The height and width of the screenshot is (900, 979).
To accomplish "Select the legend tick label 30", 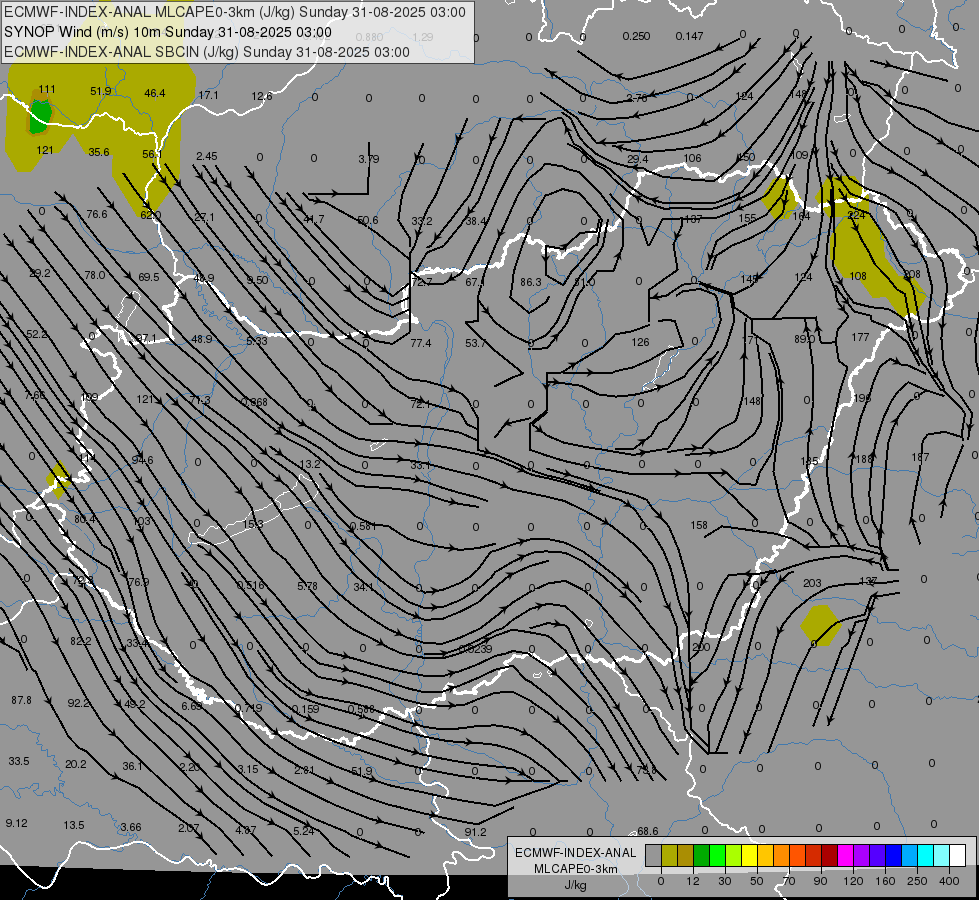I will [x=725, y=881].
